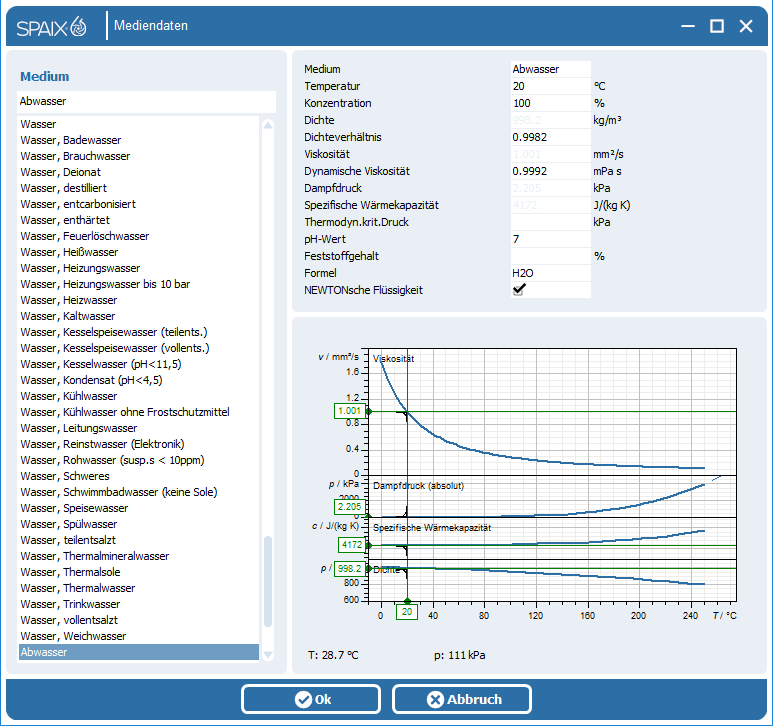Click the 1.001 viscosity marker on chart
The image size is (773, 726).
tap(350, 411)
